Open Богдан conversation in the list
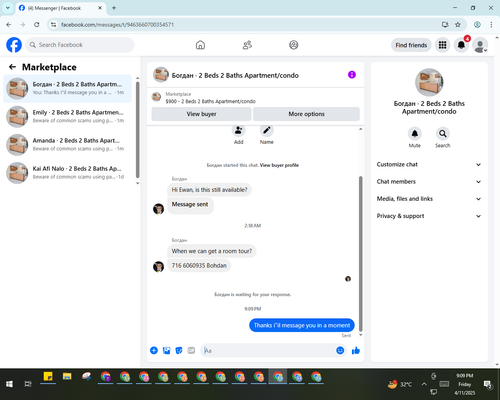The height and width of the screenshot is (400, 500). 67,88
